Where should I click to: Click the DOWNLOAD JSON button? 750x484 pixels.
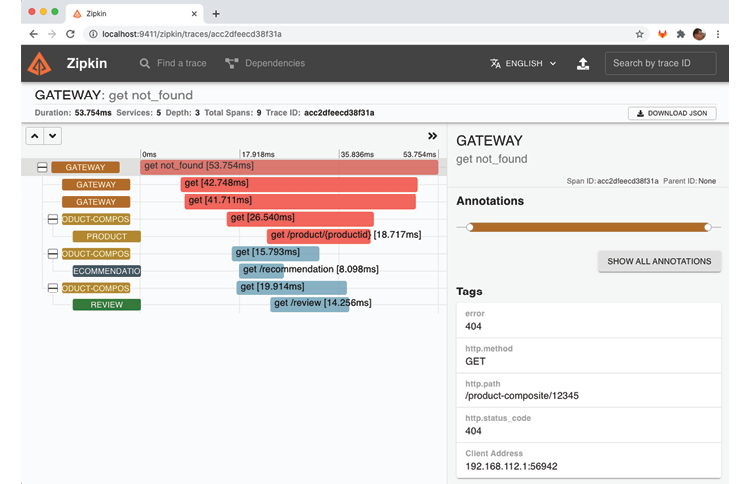[672, 113]
